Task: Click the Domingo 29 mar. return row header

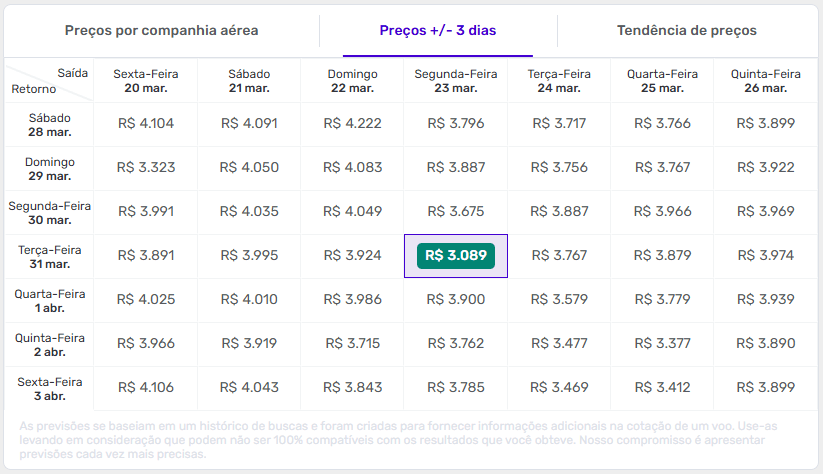Action: [49, 169]
